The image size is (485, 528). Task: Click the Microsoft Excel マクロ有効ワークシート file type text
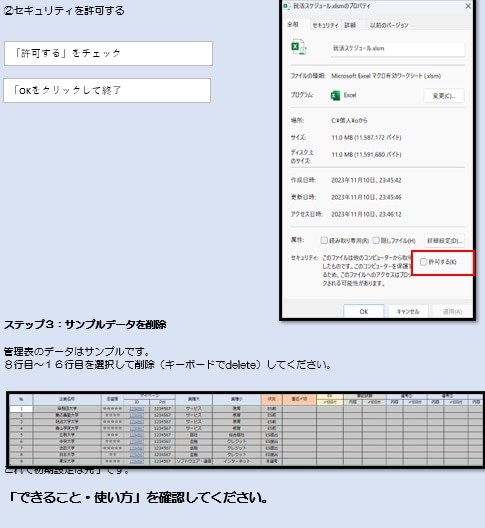386,76
